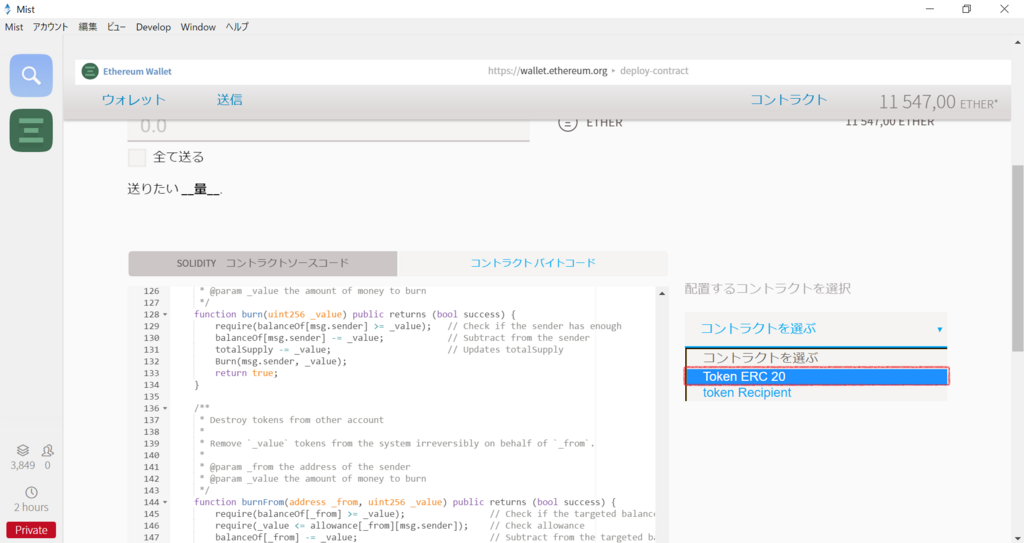1024x543 pixels.
Task: Choose コントラクトを選ぶ placeholder option in list
Action: pyautogui.click(x=817, y=358)
